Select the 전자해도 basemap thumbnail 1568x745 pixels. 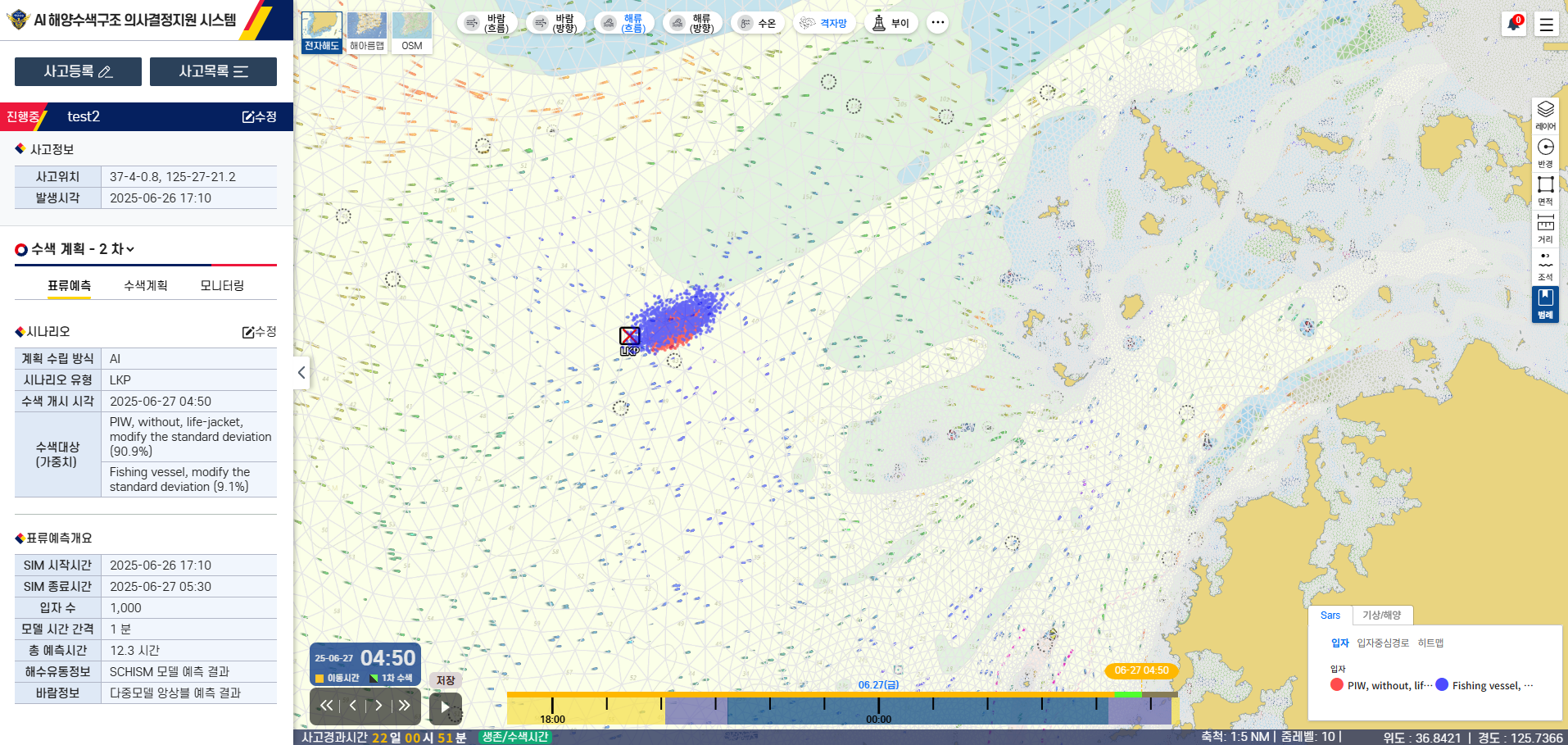coord(322,33)
